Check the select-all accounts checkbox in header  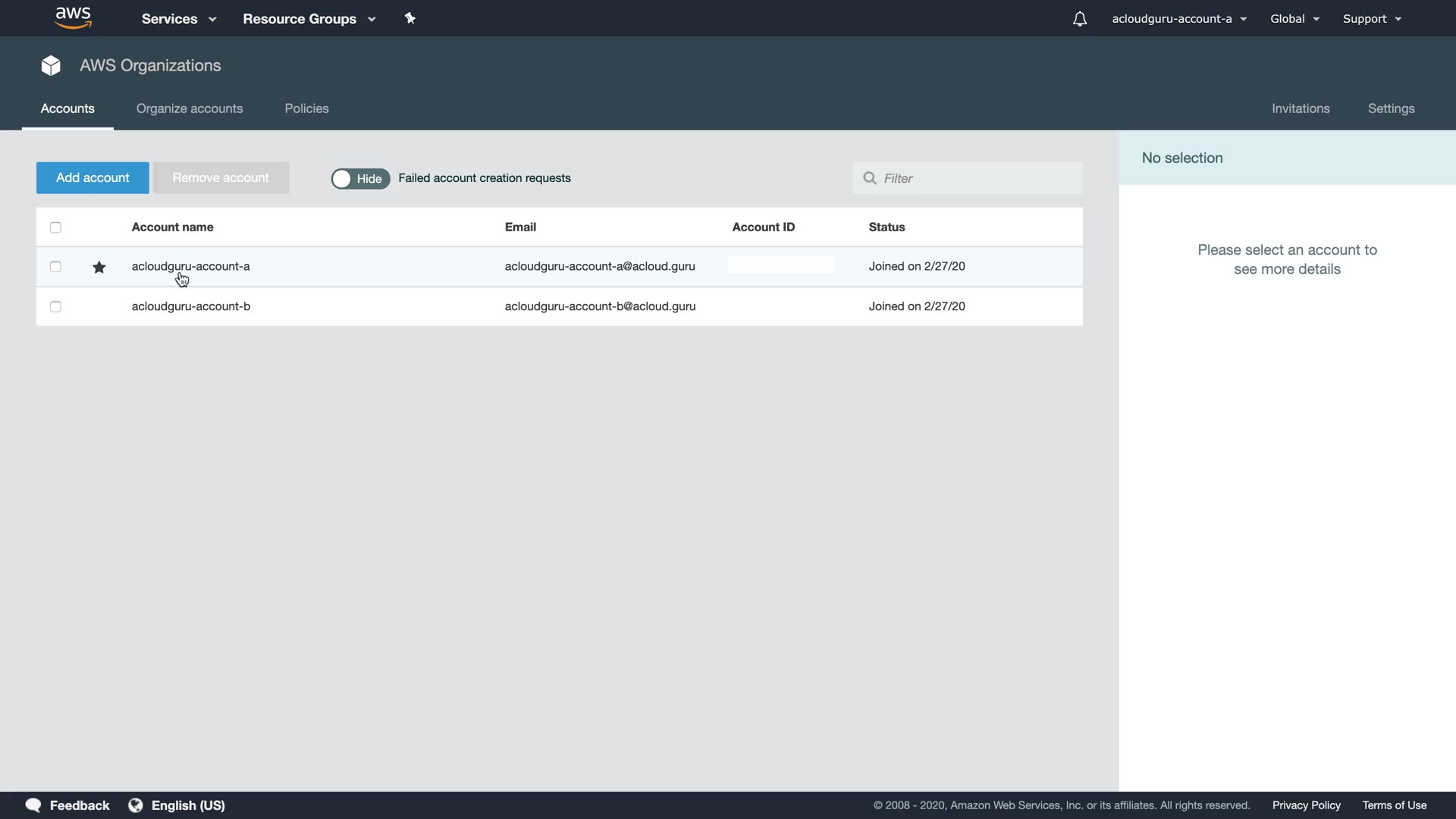point(55,227)
